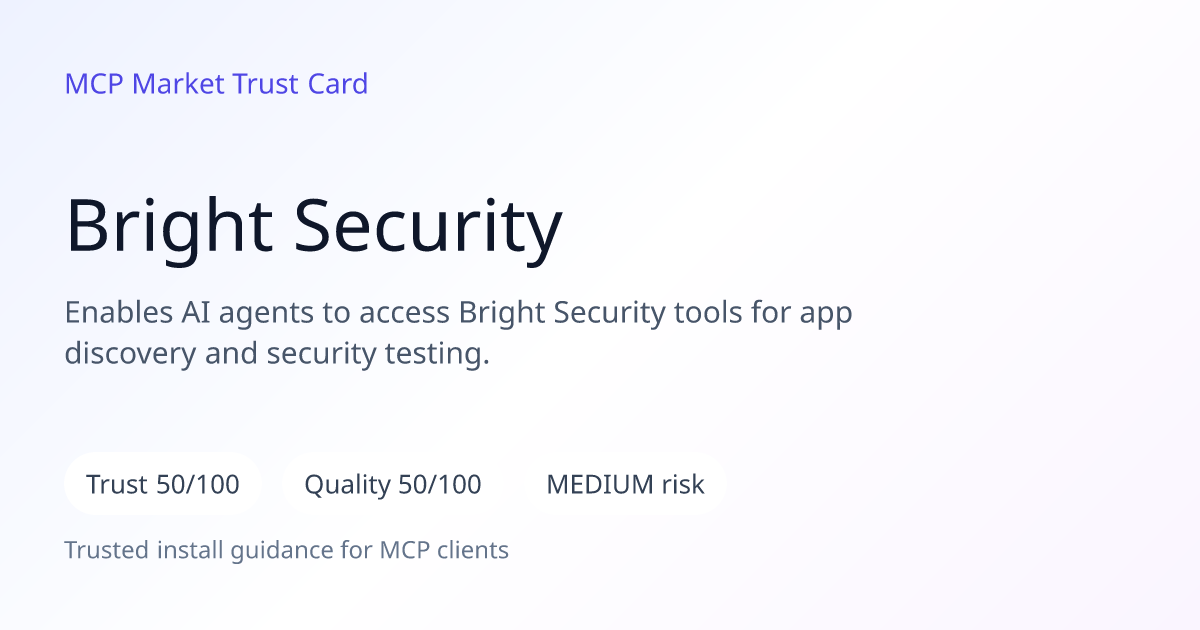Click the word Trust in the first badge
The width and height of the screenshot is (1200, 630).
pos(118,485)
